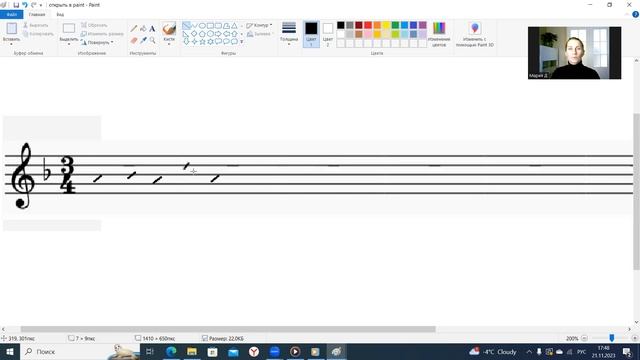
Task: Click the weather widget showing -4°C Cloudy
Action: click(x=493, y=351)
